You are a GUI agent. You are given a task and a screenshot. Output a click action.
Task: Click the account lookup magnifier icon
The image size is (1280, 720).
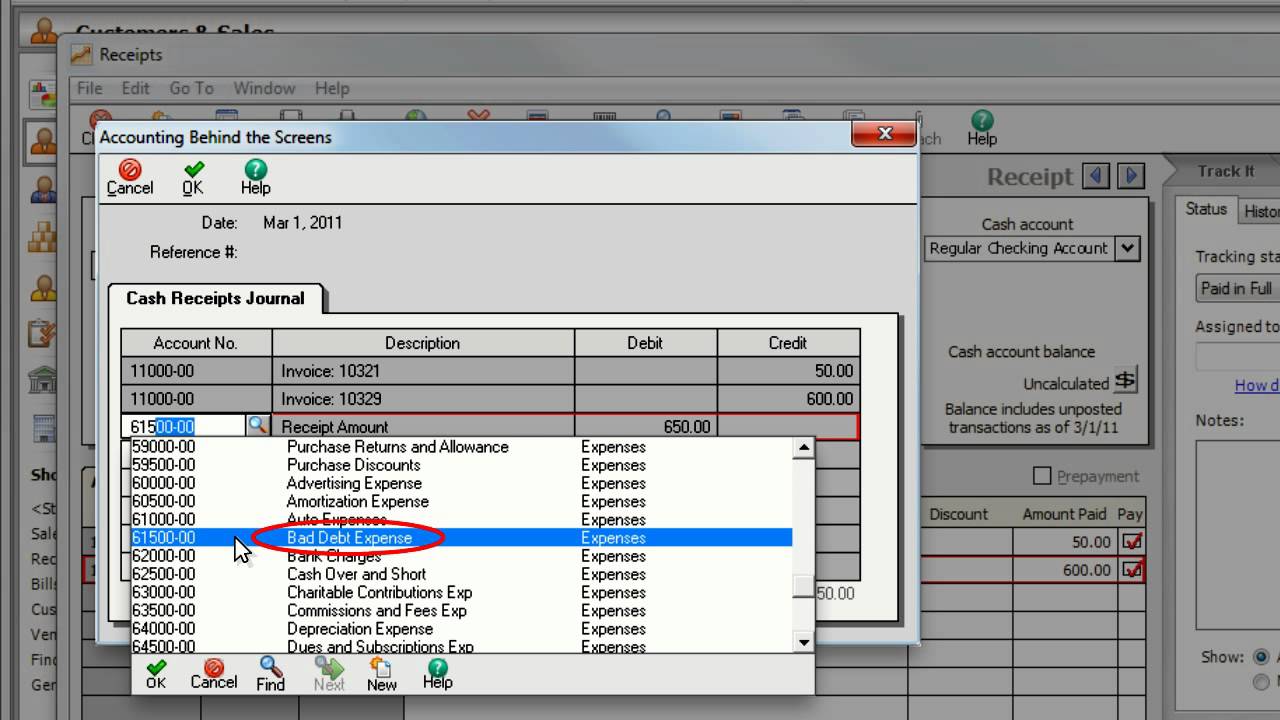tap(258, 425)
